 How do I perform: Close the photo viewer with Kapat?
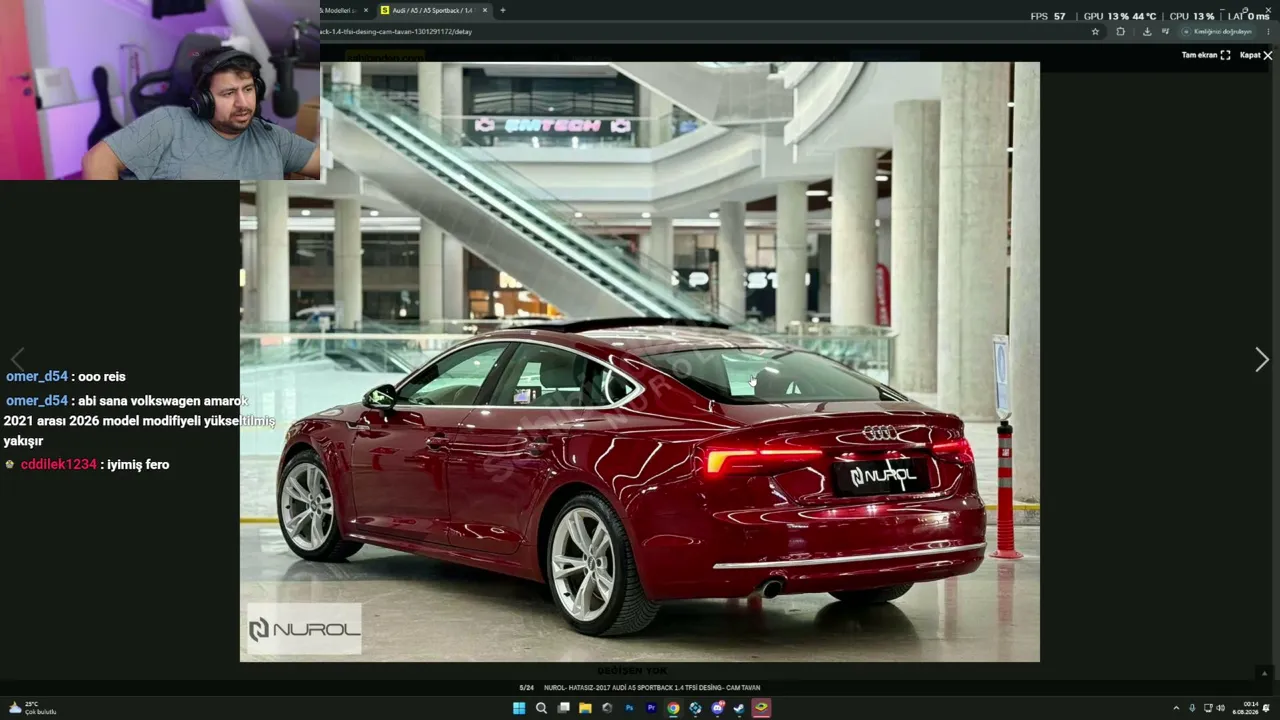1256,55
